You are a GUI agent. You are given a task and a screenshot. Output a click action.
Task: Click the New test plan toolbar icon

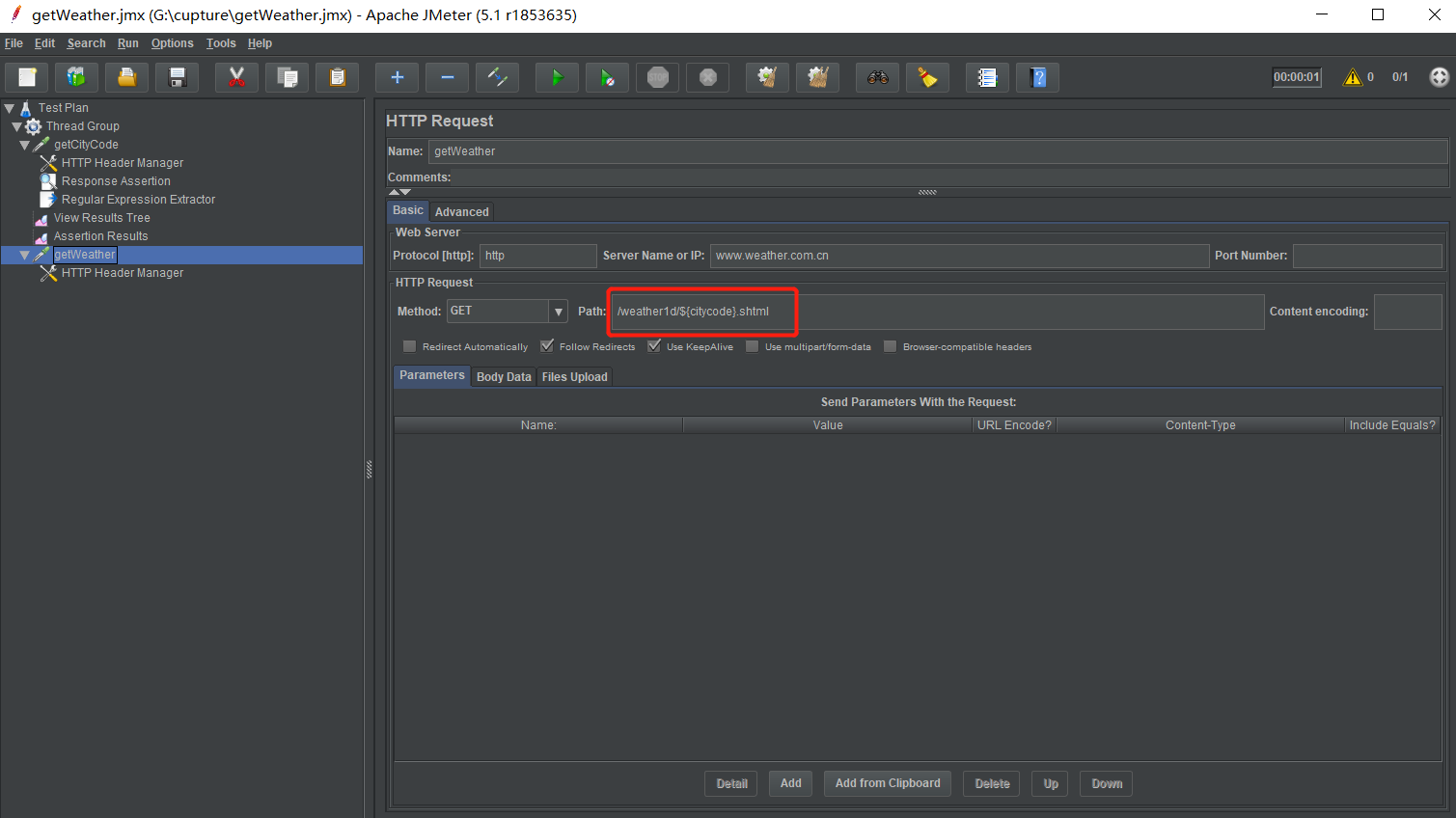pos(27,77)
